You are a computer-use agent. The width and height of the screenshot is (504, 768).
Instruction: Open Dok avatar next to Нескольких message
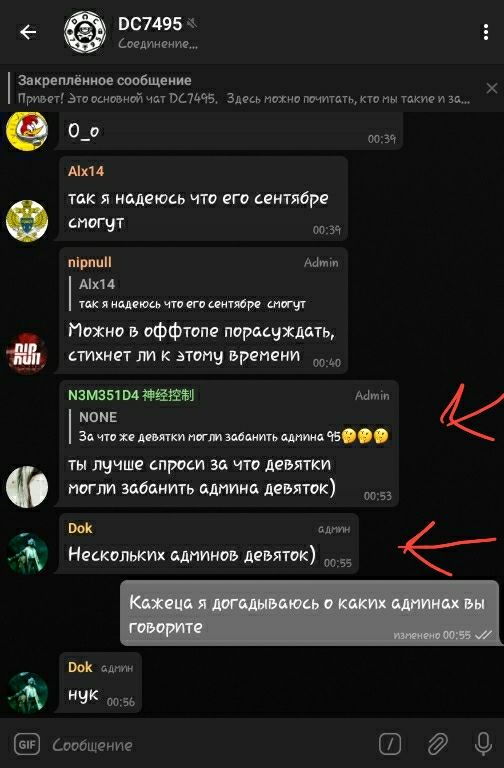(x=27, y=553)
